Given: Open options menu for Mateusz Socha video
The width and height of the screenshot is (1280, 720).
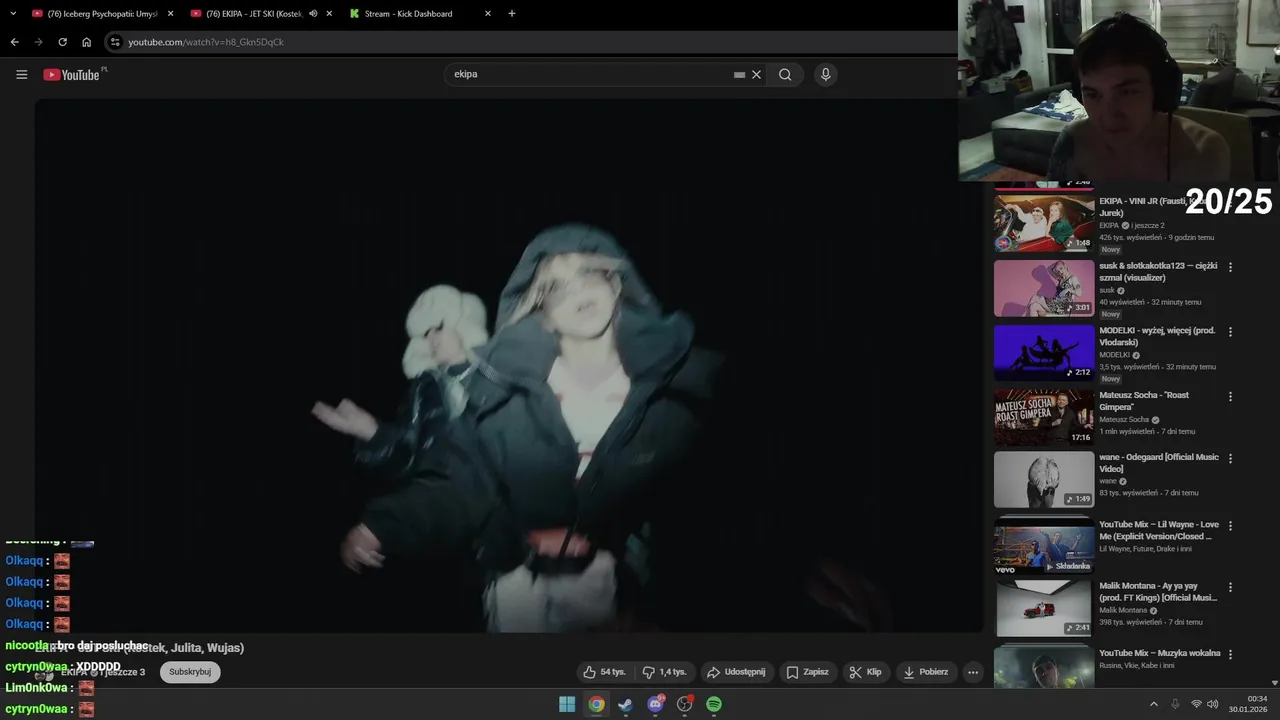Looking at the screenshot, I should pyautogui.click(x=1230, y=397).
